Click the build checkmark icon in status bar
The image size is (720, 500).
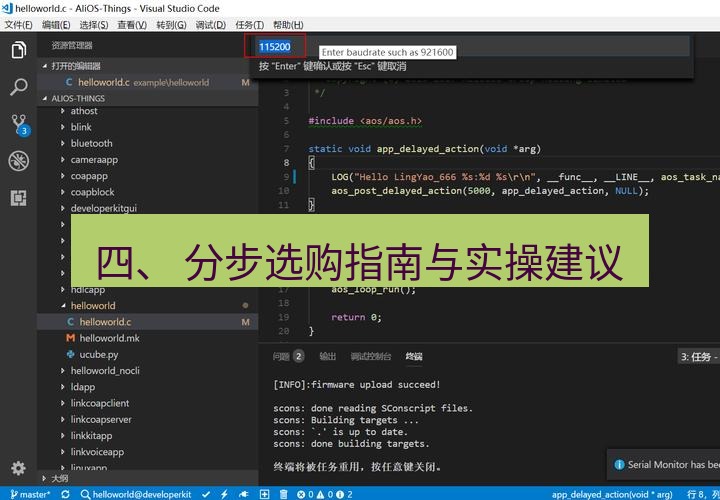[206, 494]
